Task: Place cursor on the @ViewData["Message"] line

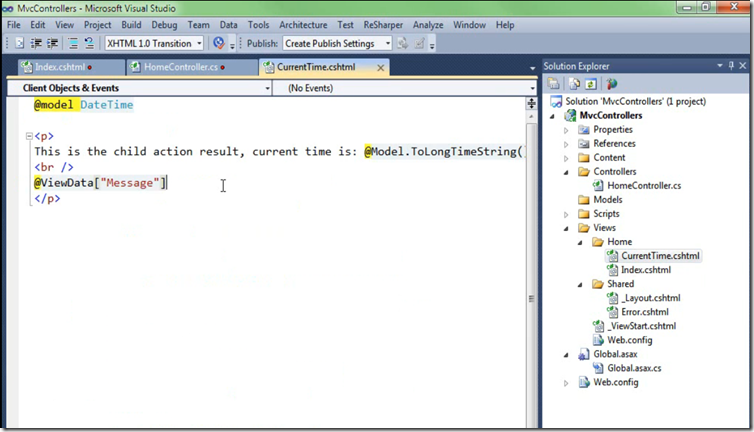Action: click(x=100, y=183)
